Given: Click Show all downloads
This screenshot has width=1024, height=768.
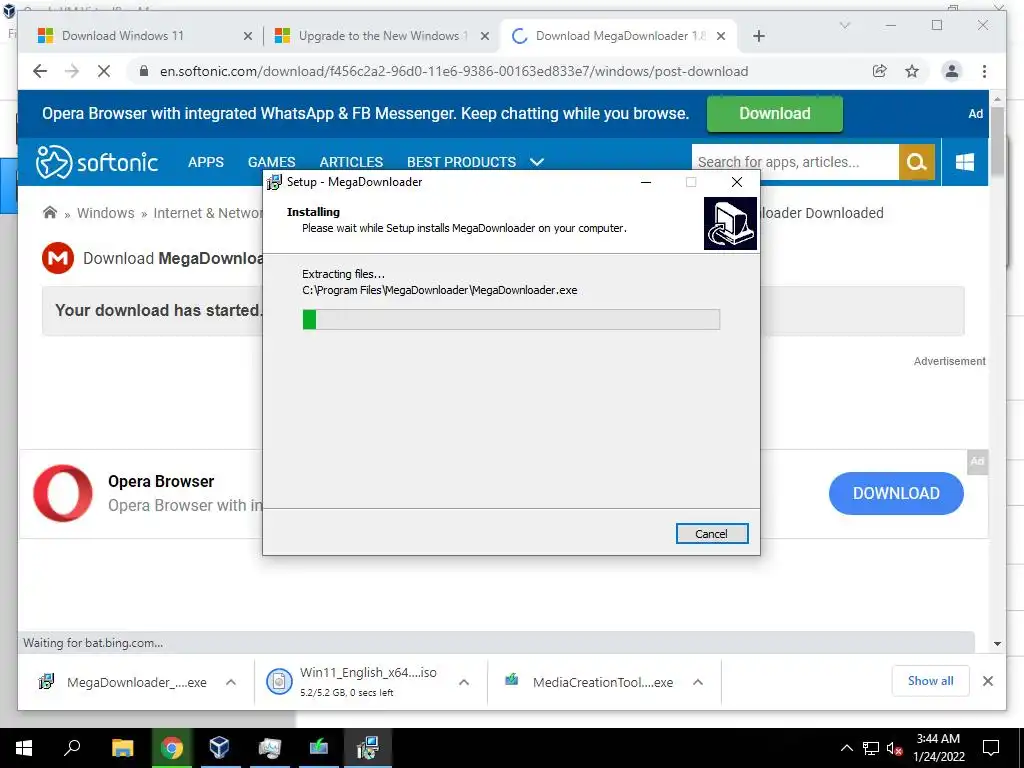Looking at the screenshot, I should coord(930,681).
